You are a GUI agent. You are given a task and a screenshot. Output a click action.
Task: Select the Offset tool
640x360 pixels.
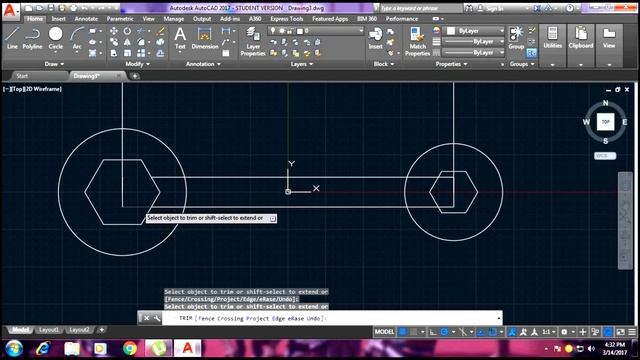click(160, 53)
